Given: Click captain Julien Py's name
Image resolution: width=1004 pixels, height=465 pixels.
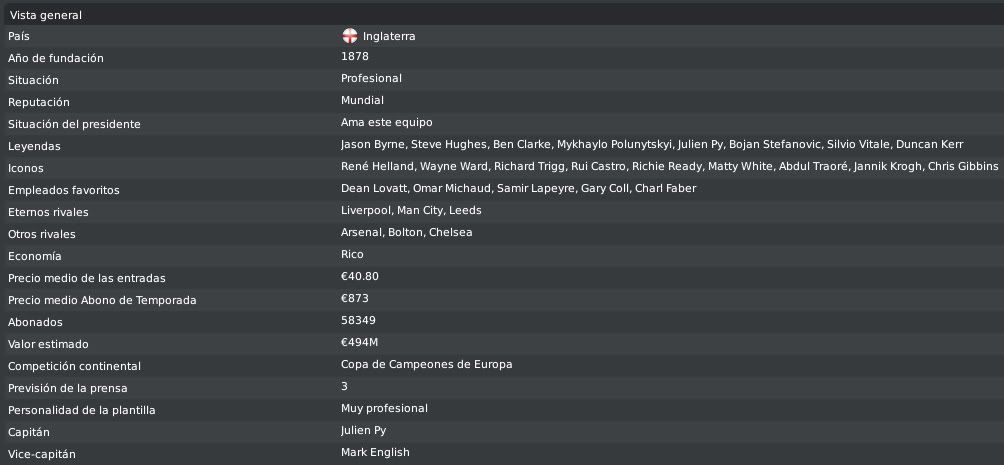Looking at the screenshot, I should (x=363, y=430).
